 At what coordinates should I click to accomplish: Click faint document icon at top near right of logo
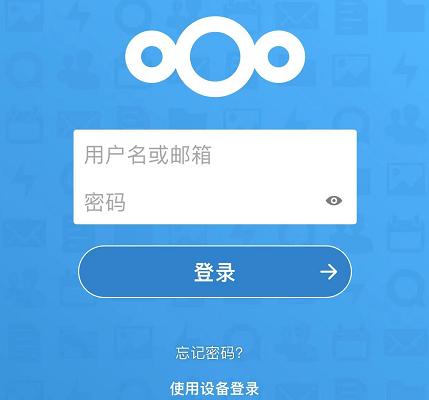[x=351, y=15]
